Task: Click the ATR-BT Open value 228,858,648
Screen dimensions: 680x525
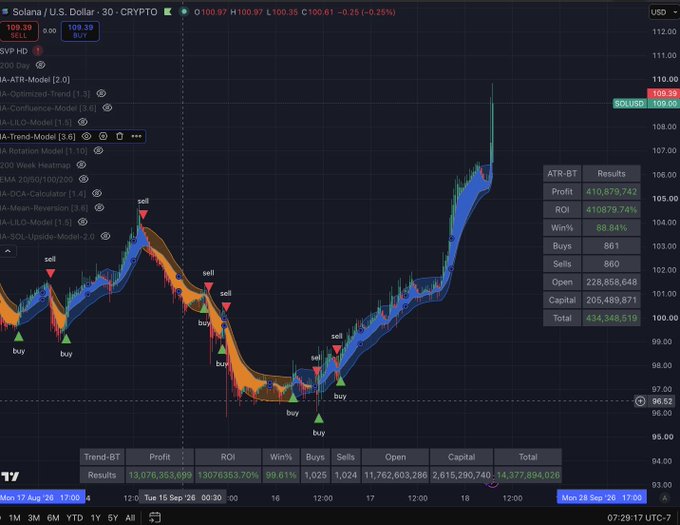Action: point(611,282)
